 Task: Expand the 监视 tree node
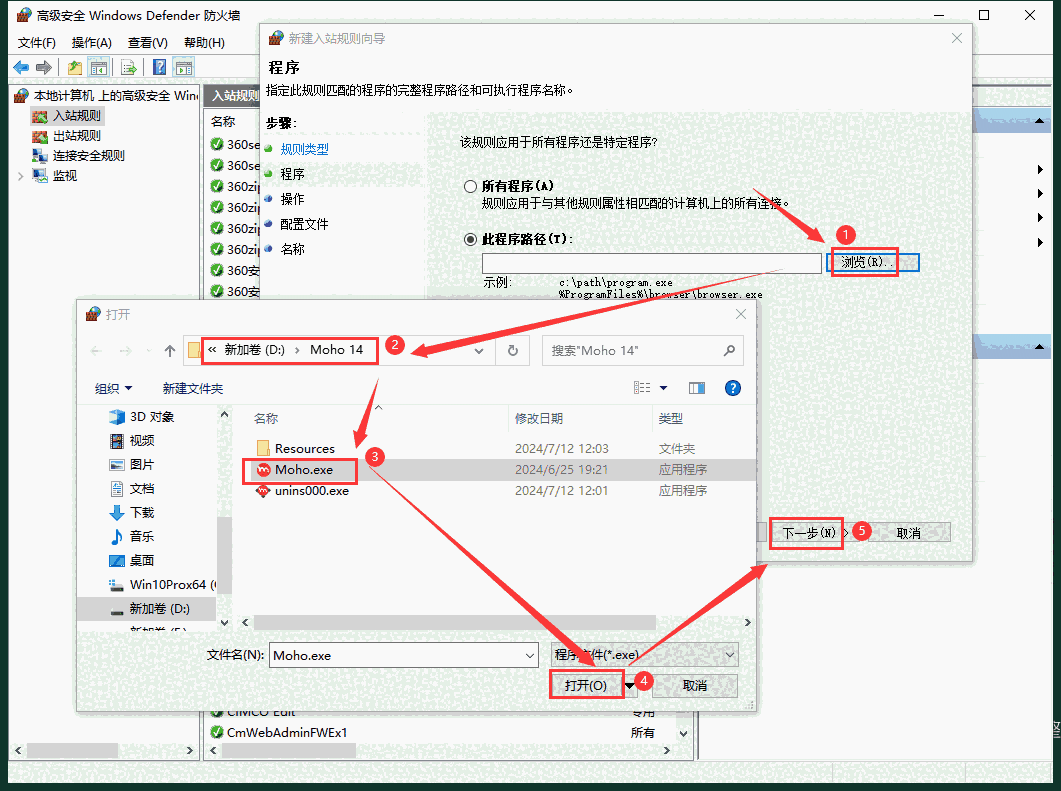(20, 176)
